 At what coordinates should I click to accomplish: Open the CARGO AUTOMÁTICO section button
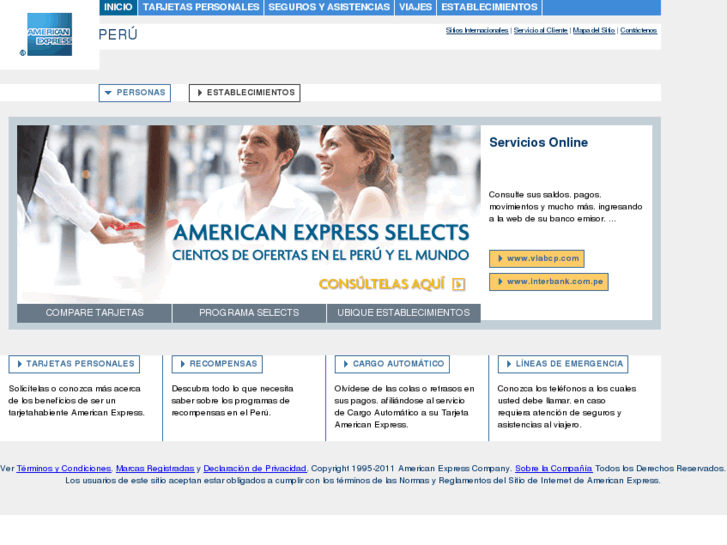[392, 364]
